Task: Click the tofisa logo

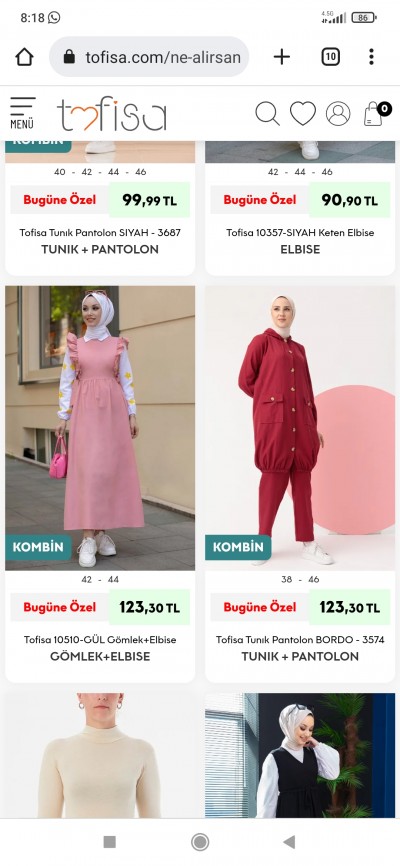Action: 112,114
